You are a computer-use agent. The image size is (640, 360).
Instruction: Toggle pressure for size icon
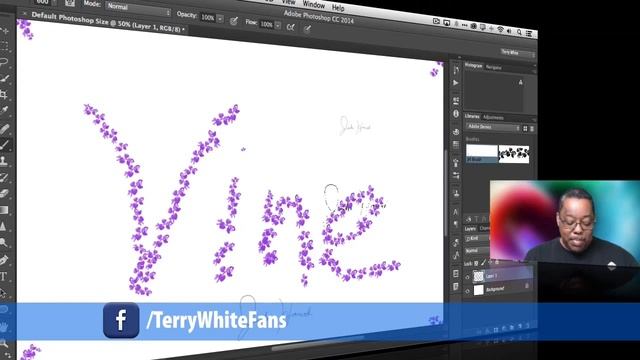click(307, 28)
